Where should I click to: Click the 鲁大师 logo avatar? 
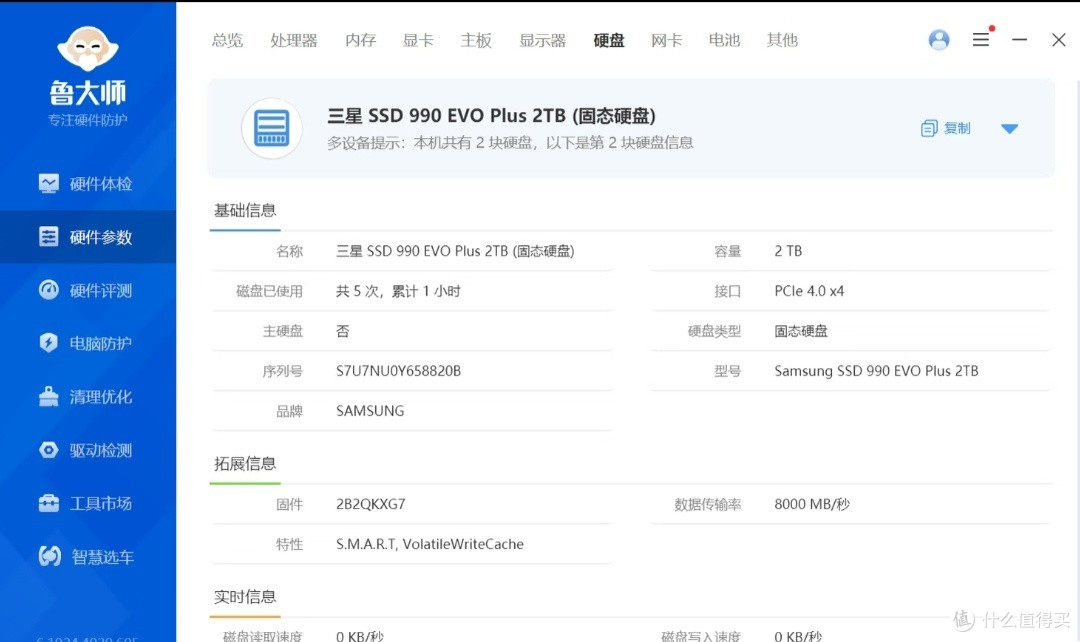click(x=87, y=49)
